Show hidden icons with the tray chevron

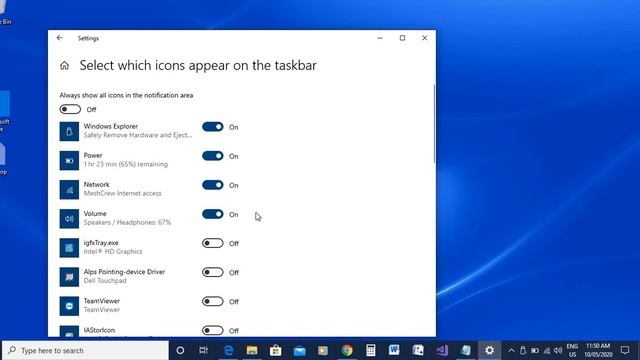tap(511, 351)
